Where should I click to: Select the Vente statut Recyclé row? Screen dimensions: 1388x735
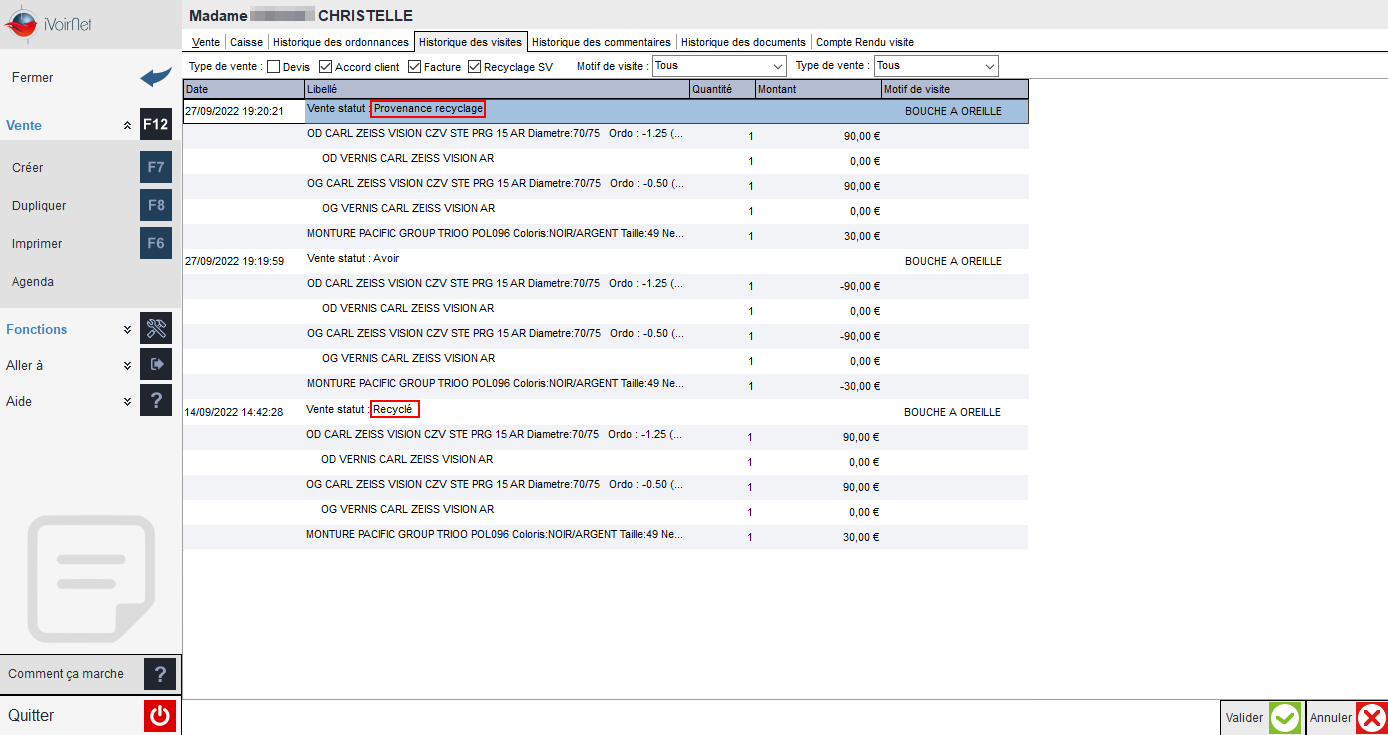(605, 411)
